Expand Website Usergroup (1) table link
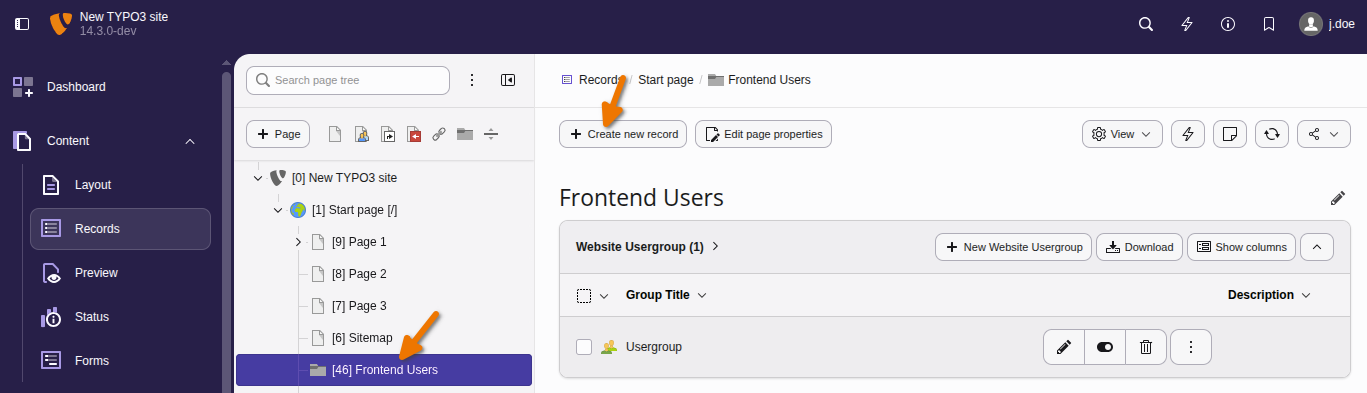1367x393 pixels. (648, 247)
